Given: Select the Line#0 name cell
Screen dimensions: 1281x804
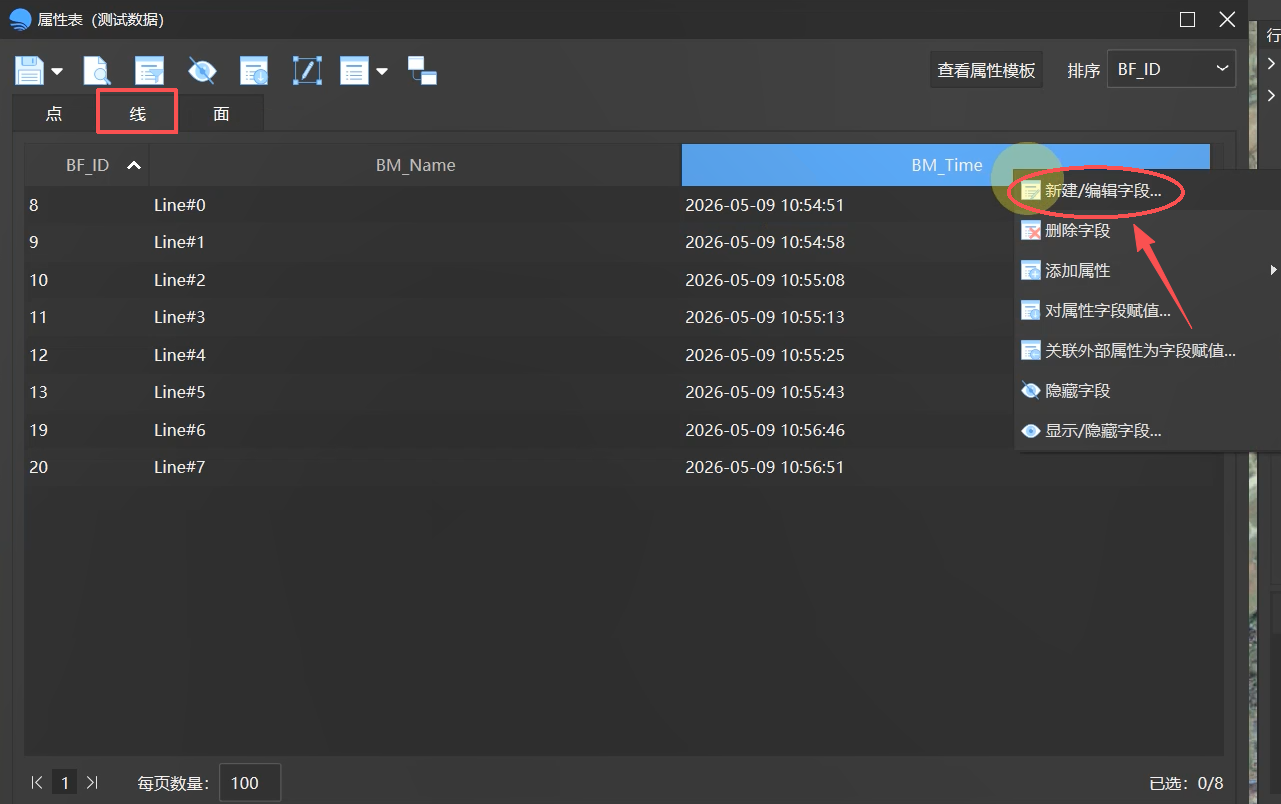Looking at the screenshot, I should [415, 205].
